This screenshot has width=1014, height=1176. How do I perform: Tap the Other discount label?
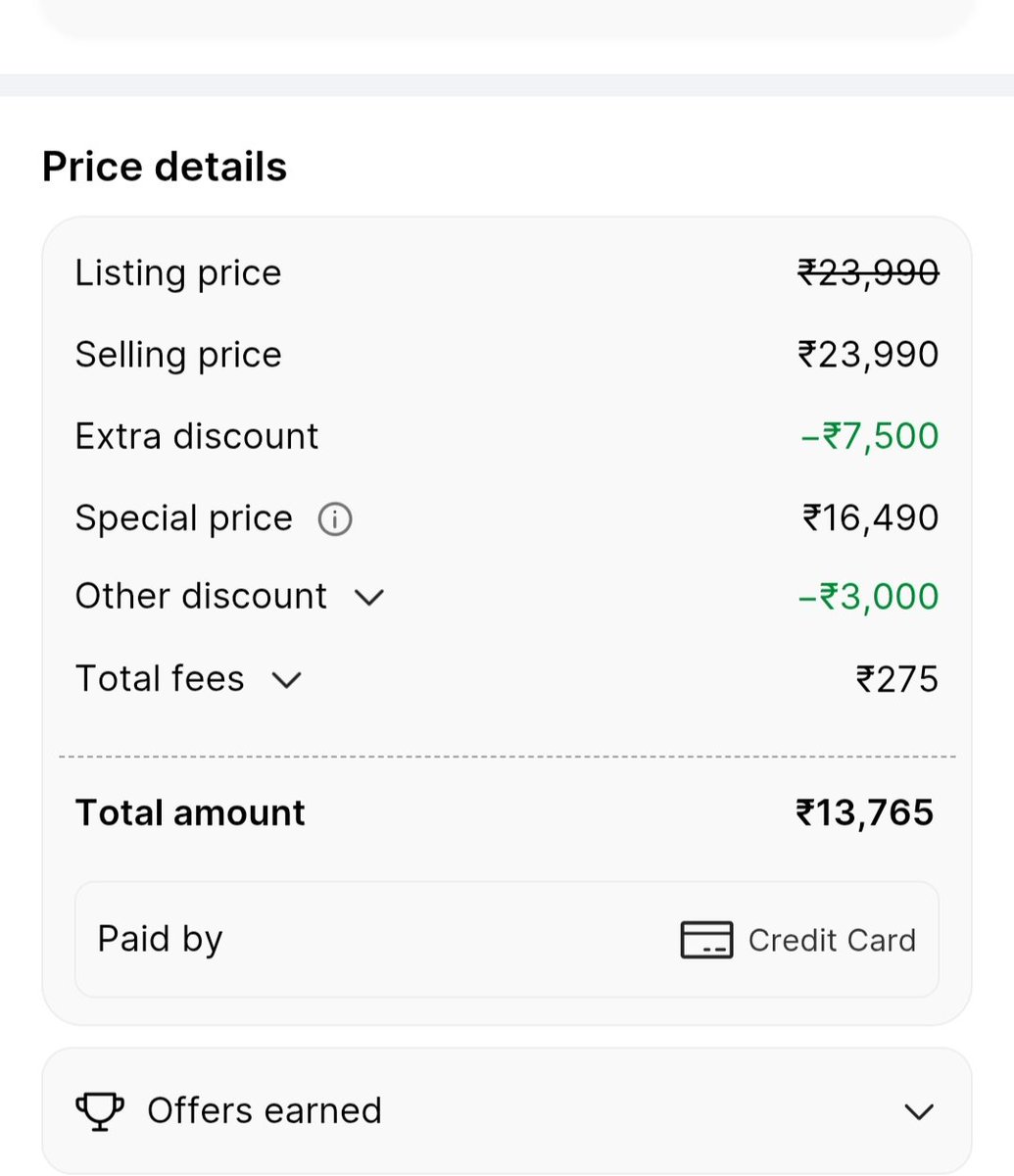tap(201, 596)
